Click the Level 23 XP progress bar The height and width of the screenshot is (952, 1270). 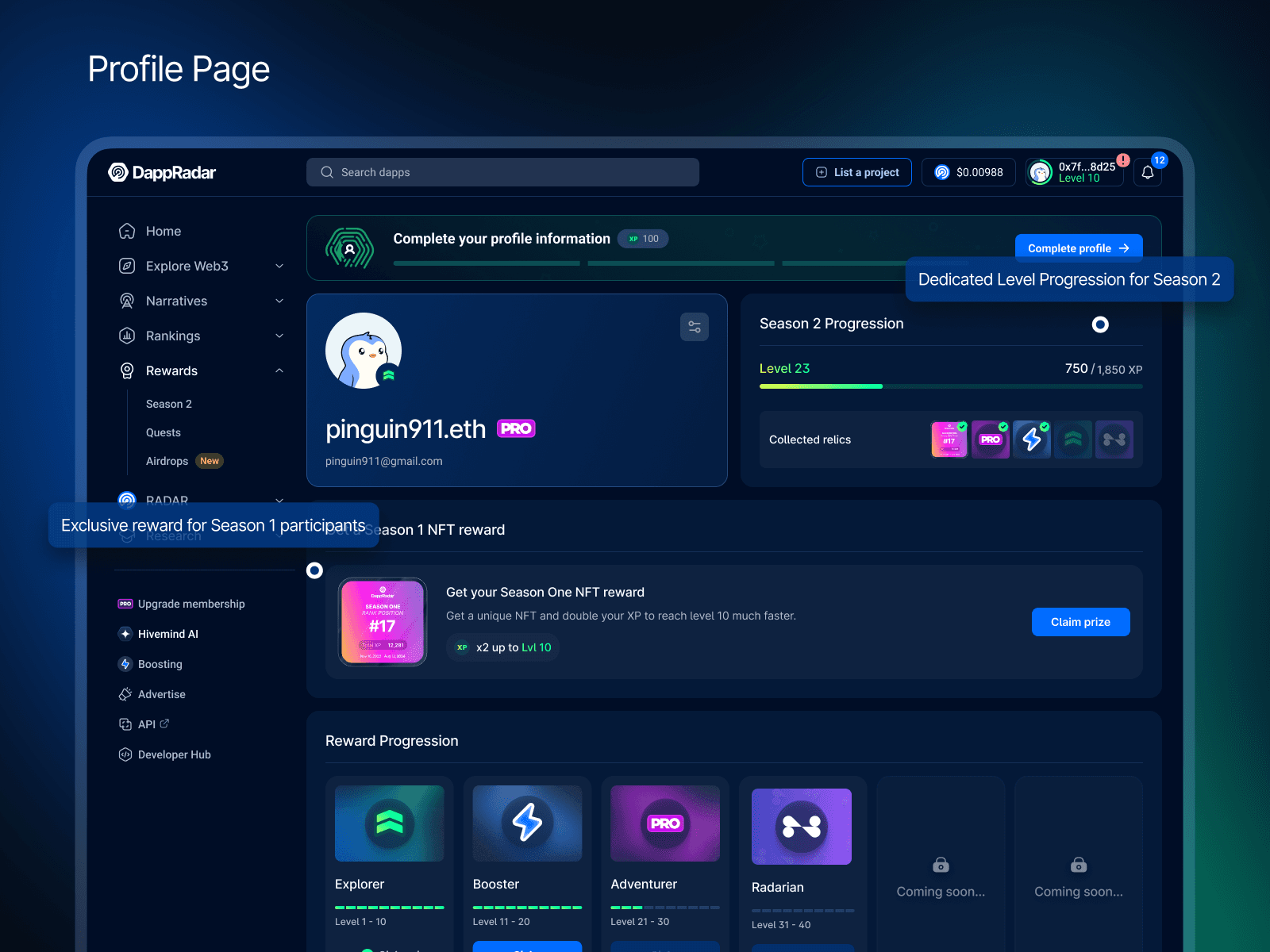(x=951, y=386)
